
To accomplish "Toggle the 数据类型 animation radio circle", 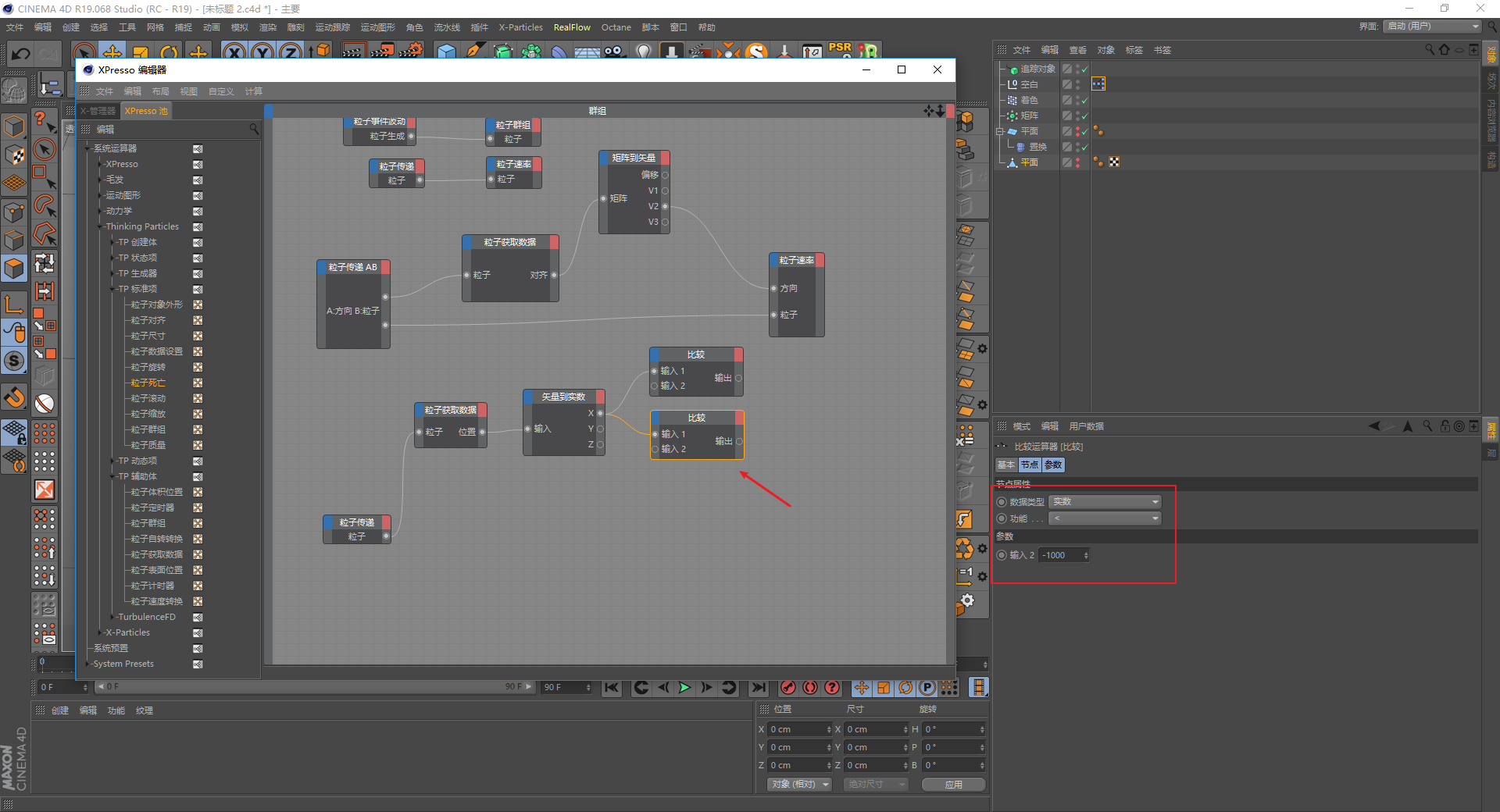I will point(1002,502).
